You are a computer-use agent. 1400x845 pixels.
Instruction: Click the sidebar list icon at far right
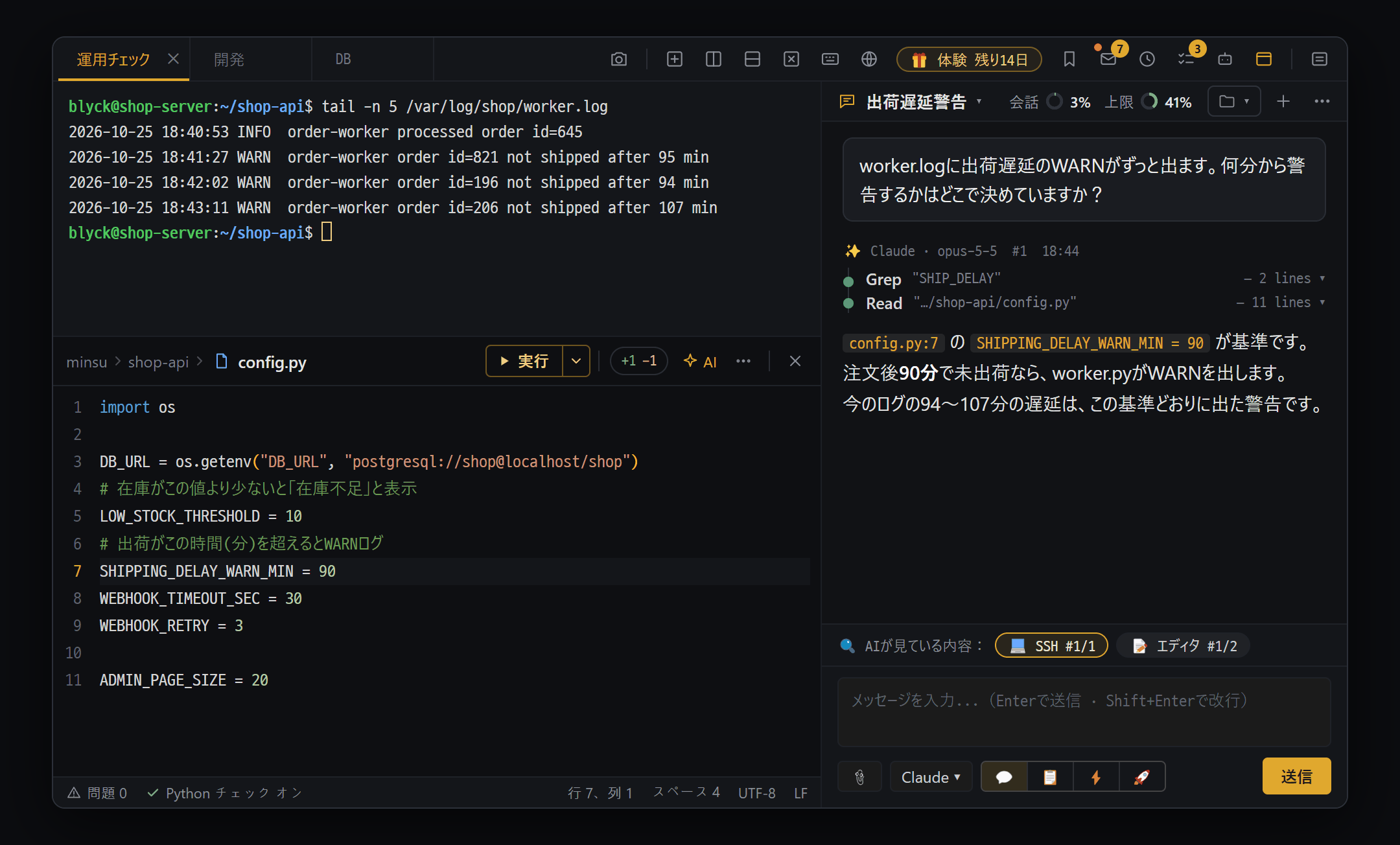1319,60
